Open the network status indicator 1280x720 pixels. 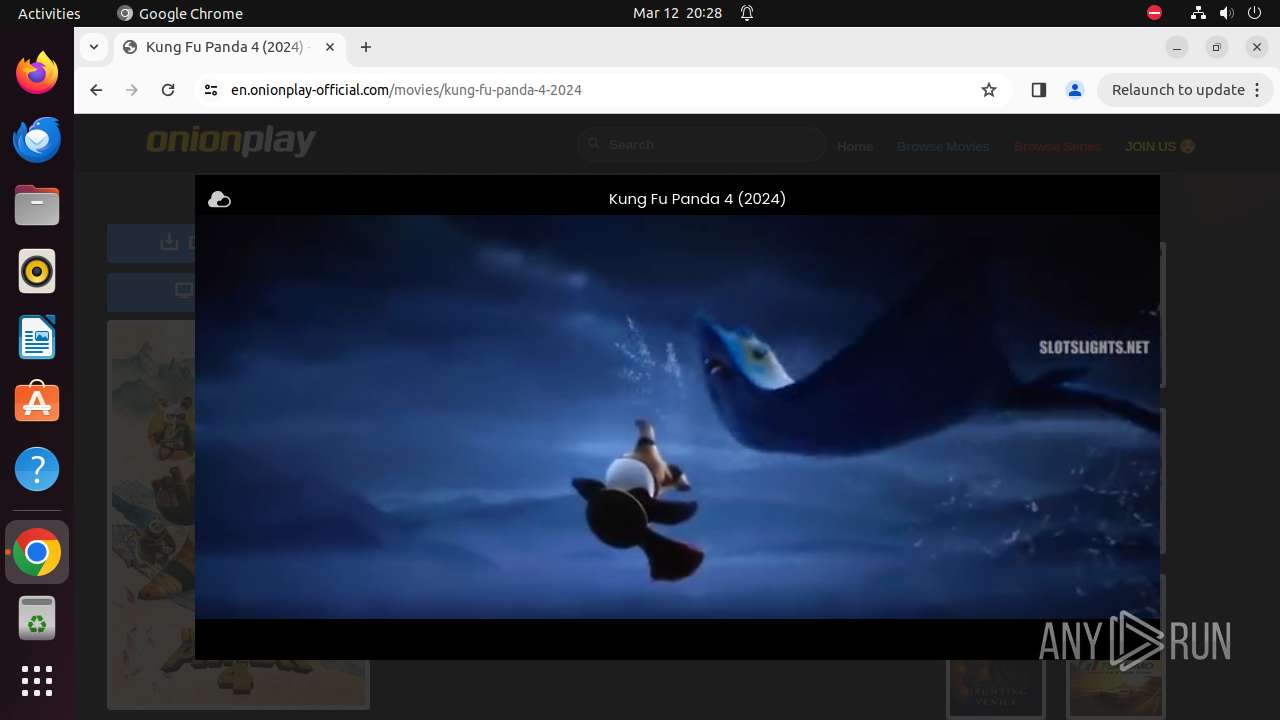1198,13
